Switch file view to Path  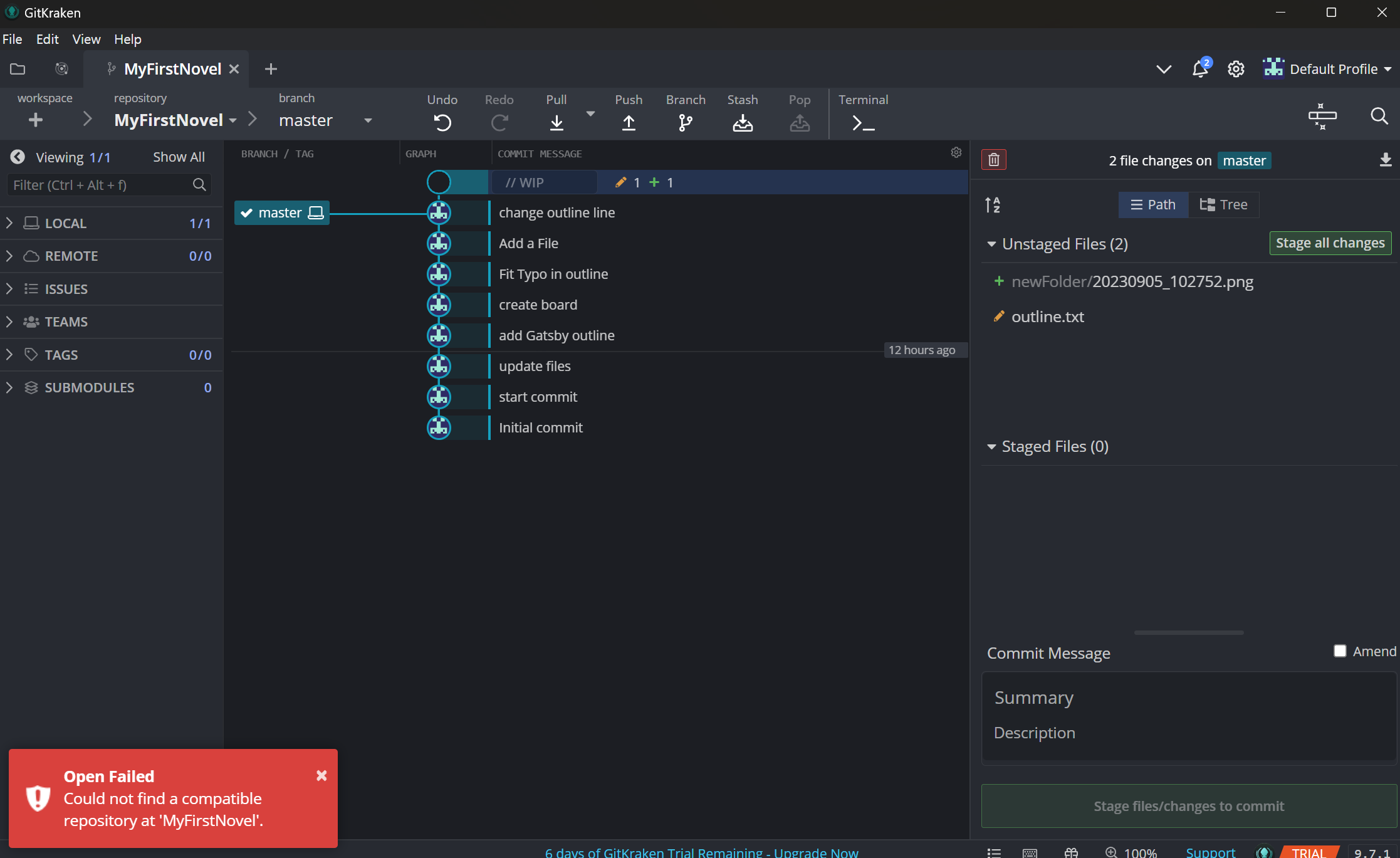(1153, 204)
